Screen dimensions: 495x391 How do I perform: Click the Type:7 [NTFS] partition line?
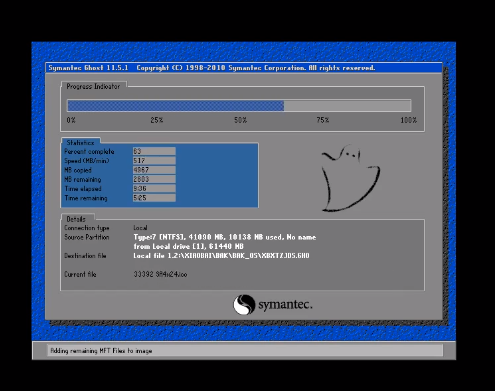point(225,237)
